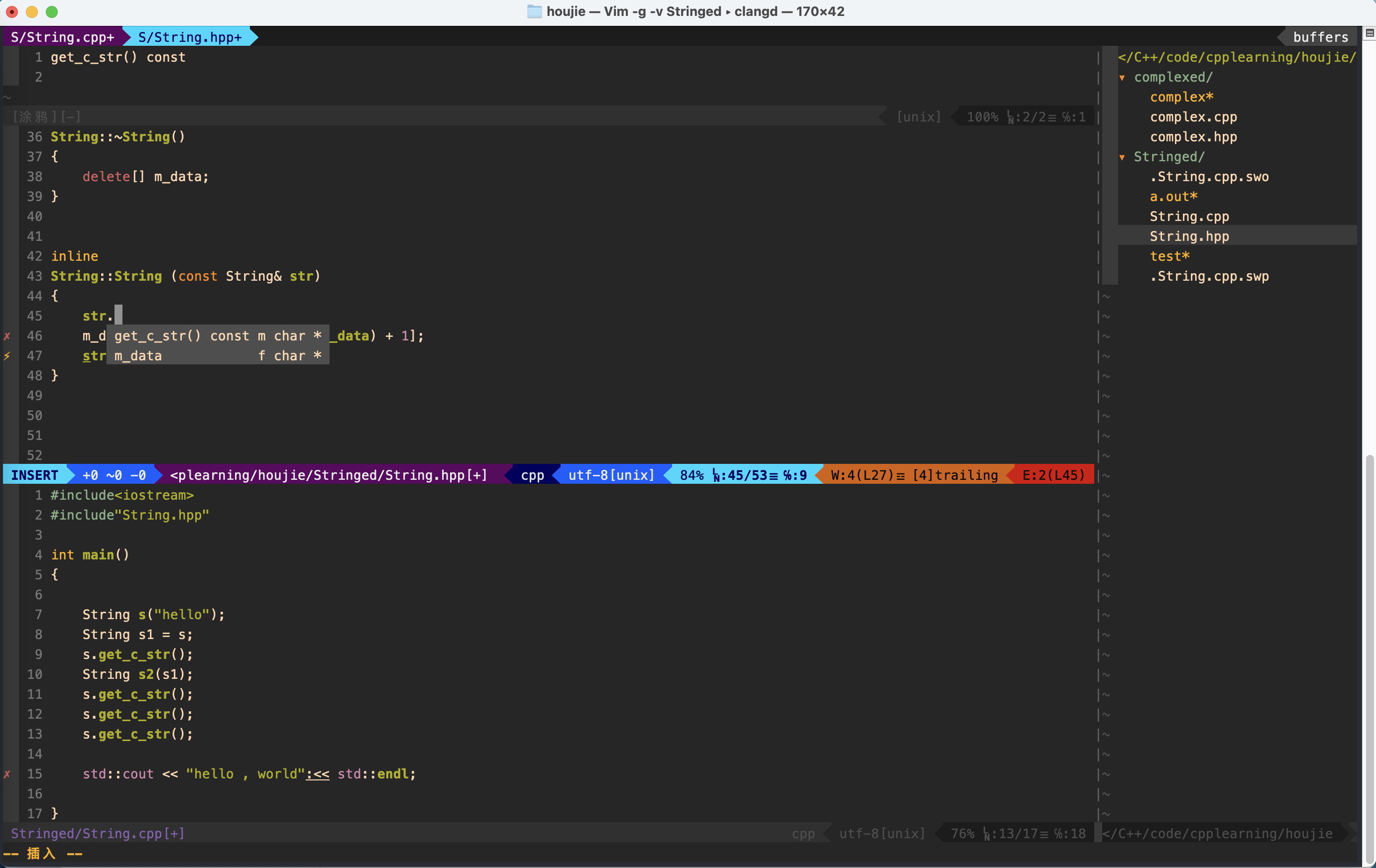Click the +0 ~0 -0 git hunk summary
The image size is (1376, 868).
click(x=115, y=475)
